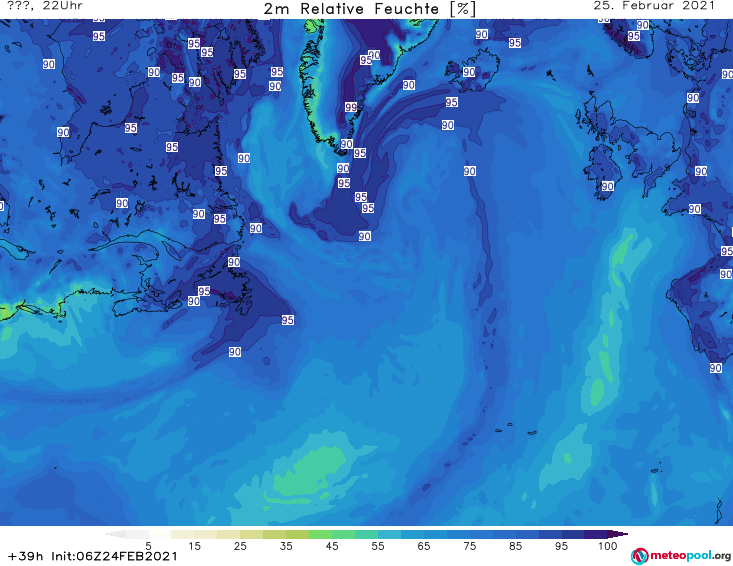Click the meteopool.org logo

[x=681, y=556]
